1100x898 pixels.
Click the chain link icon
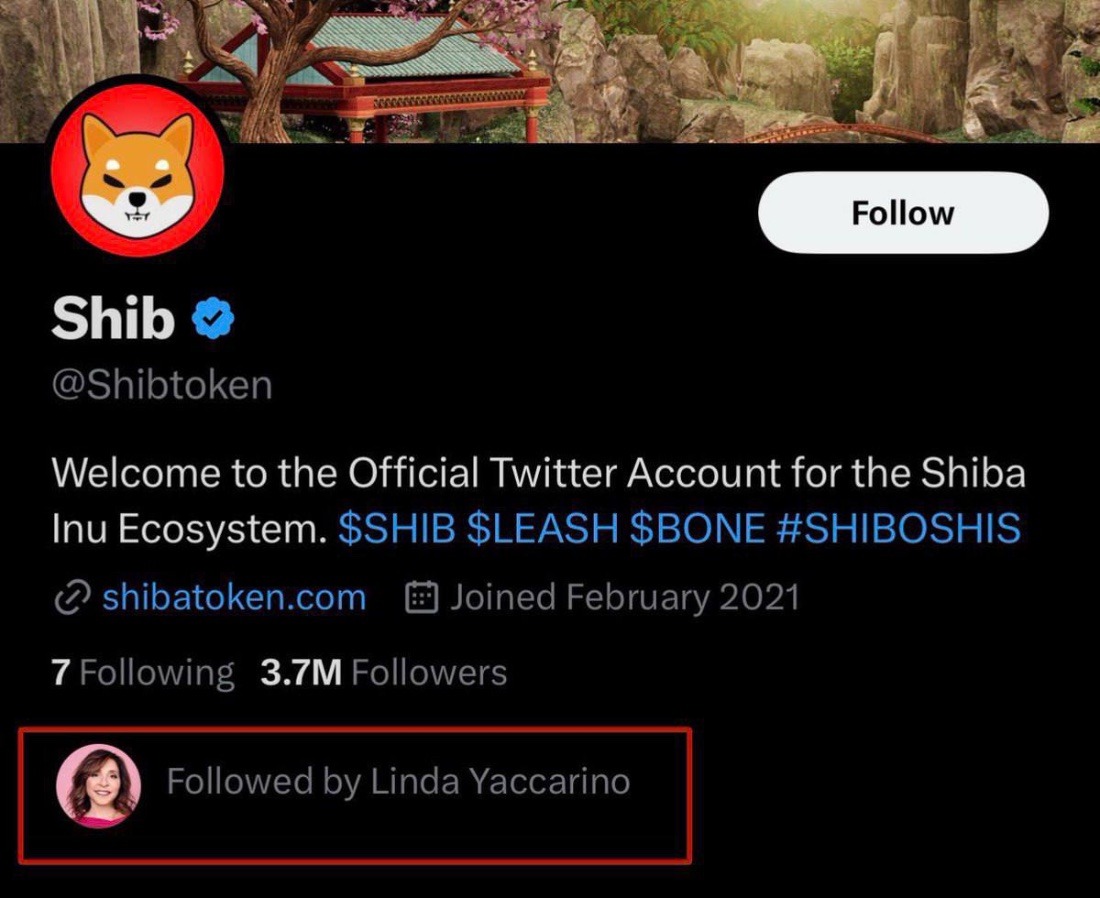[x=72, y=598]
